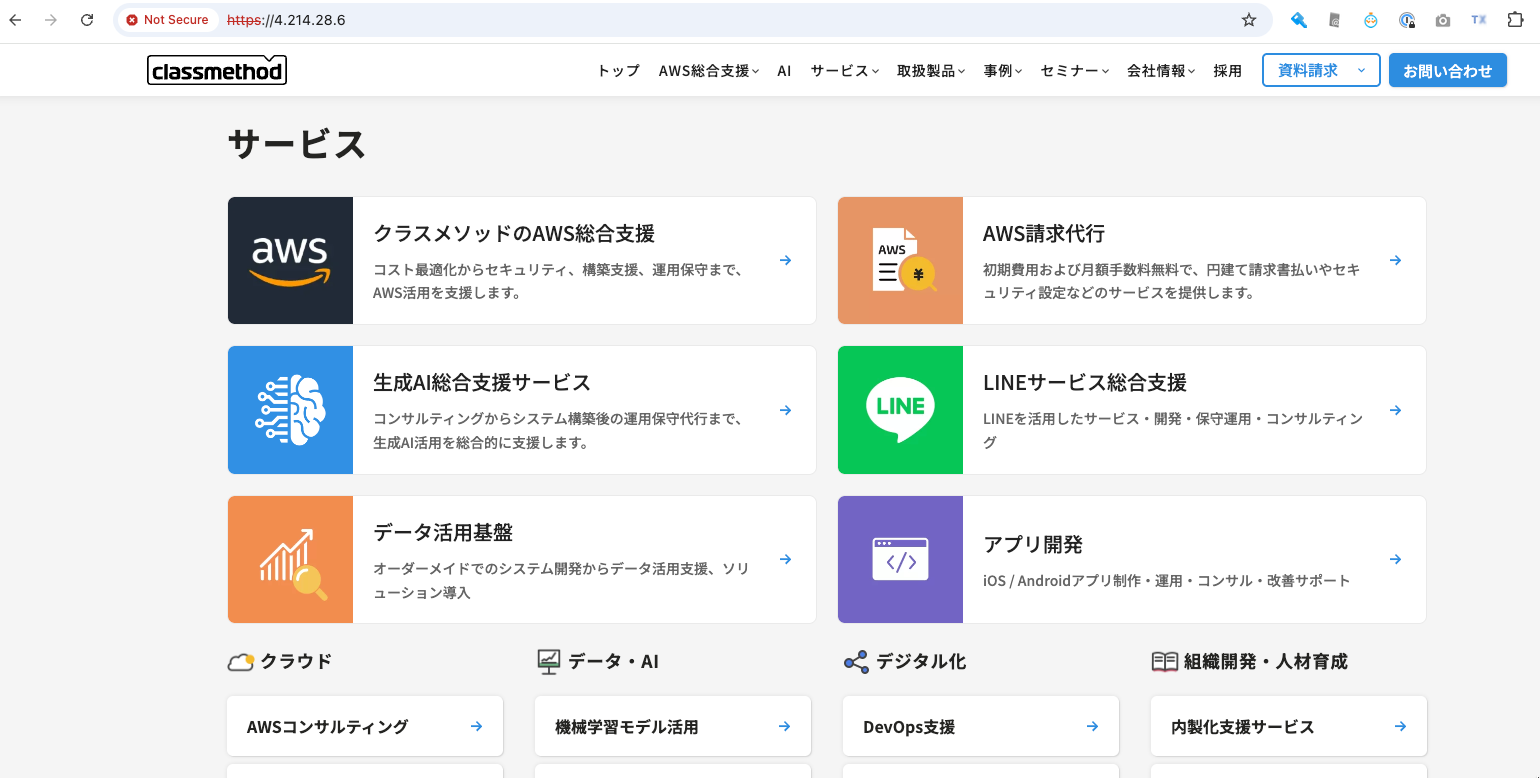Click the purple code icon for アプリ開発
The image size is (1540, 778).
point(900,559)
